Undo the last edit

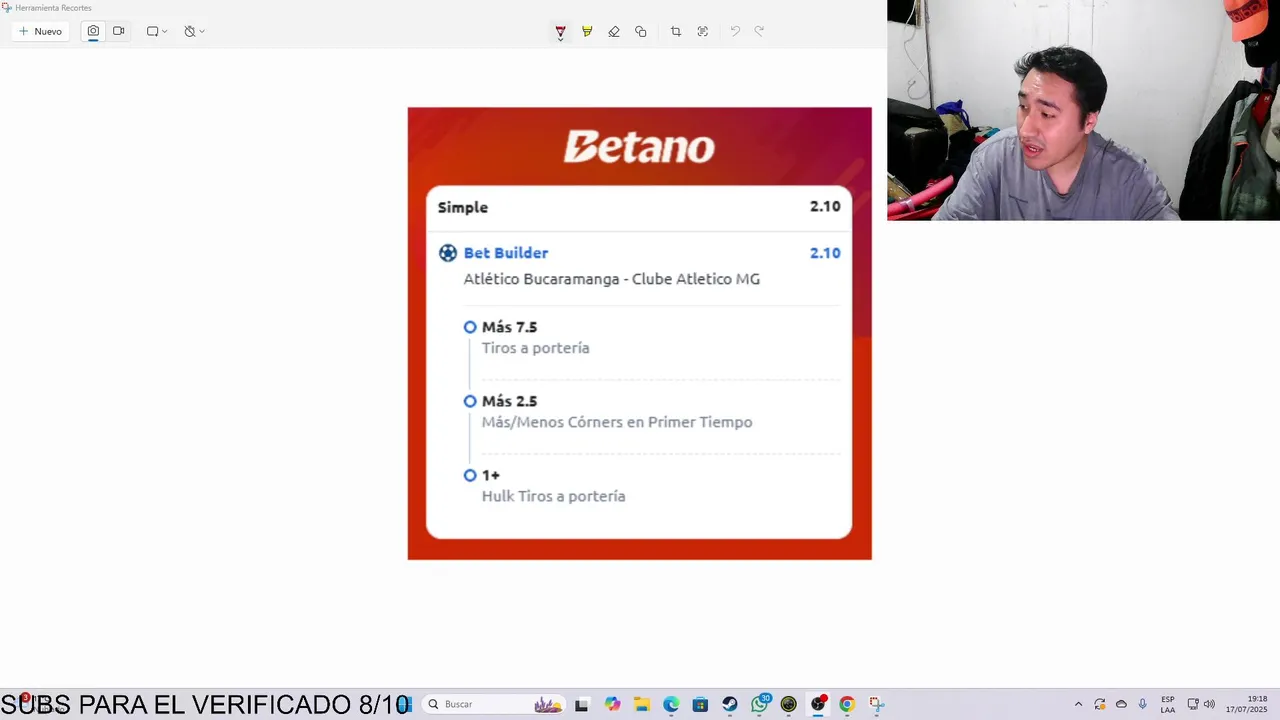click(735, 32)
